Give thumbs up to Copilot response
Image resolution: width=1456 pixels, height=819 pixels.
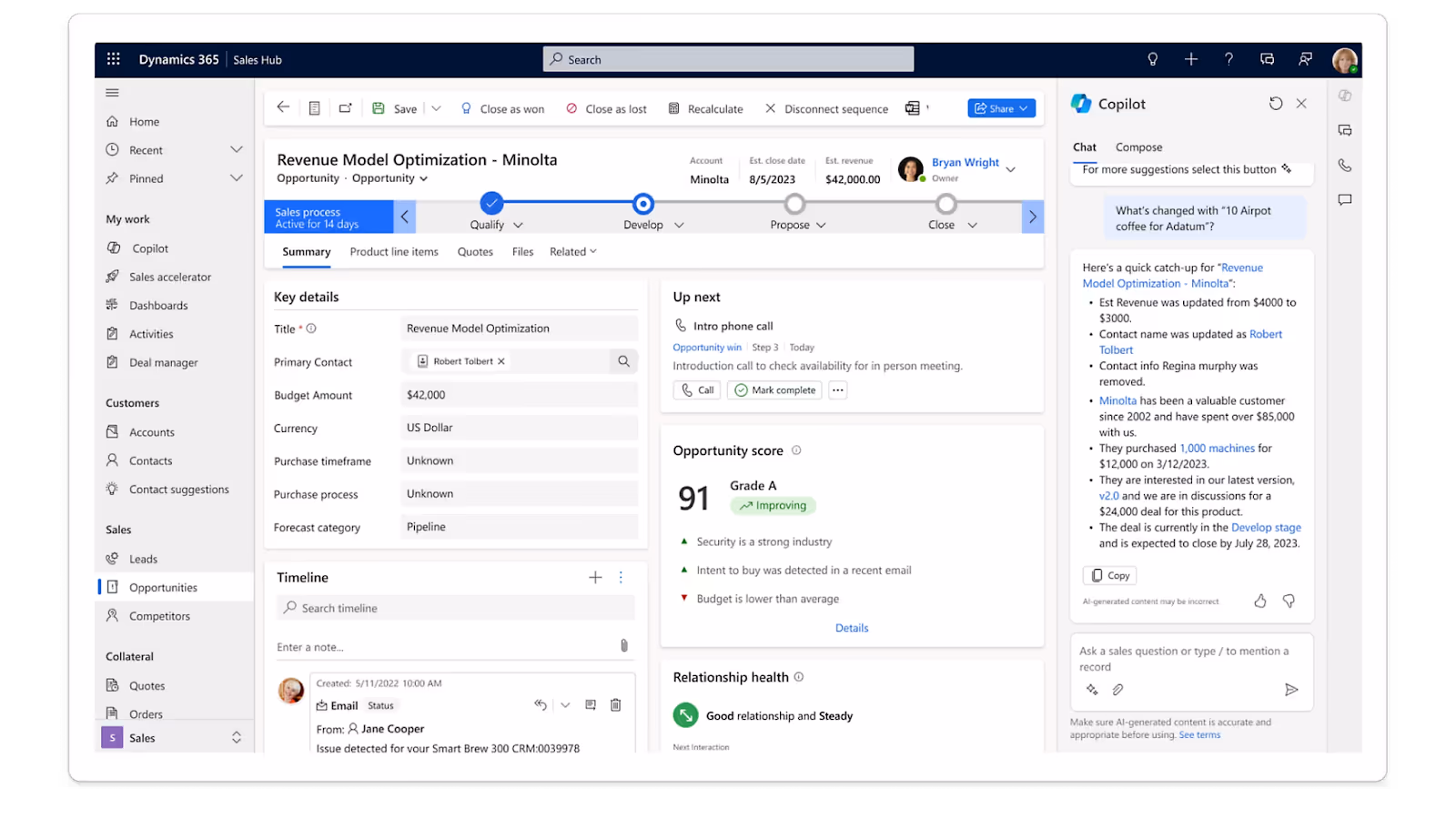click(1260, 601)
